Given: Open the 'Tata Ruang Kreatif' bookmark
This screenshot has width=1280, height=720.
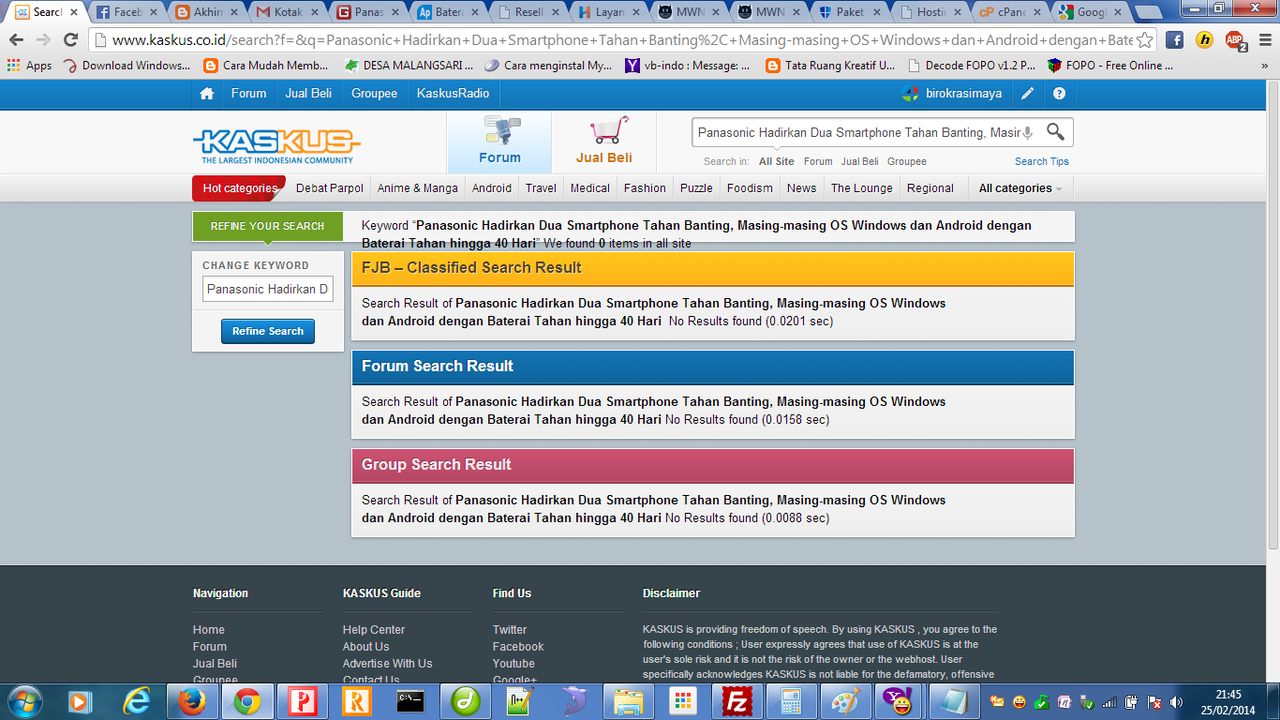Looking at the screenshot, I should pos(830,66).
